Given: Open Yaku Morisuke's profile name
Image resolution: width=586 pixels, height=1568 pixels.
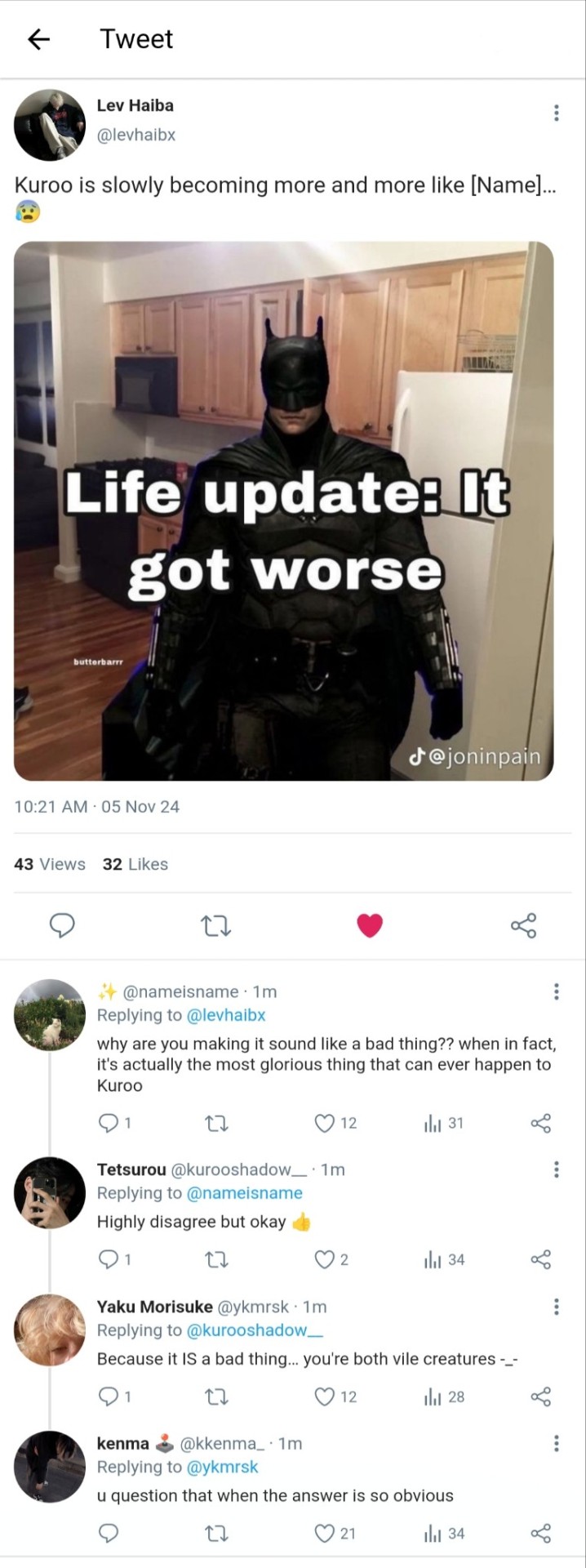Looking at the screenshot, I should click(x=154, y=1306).
